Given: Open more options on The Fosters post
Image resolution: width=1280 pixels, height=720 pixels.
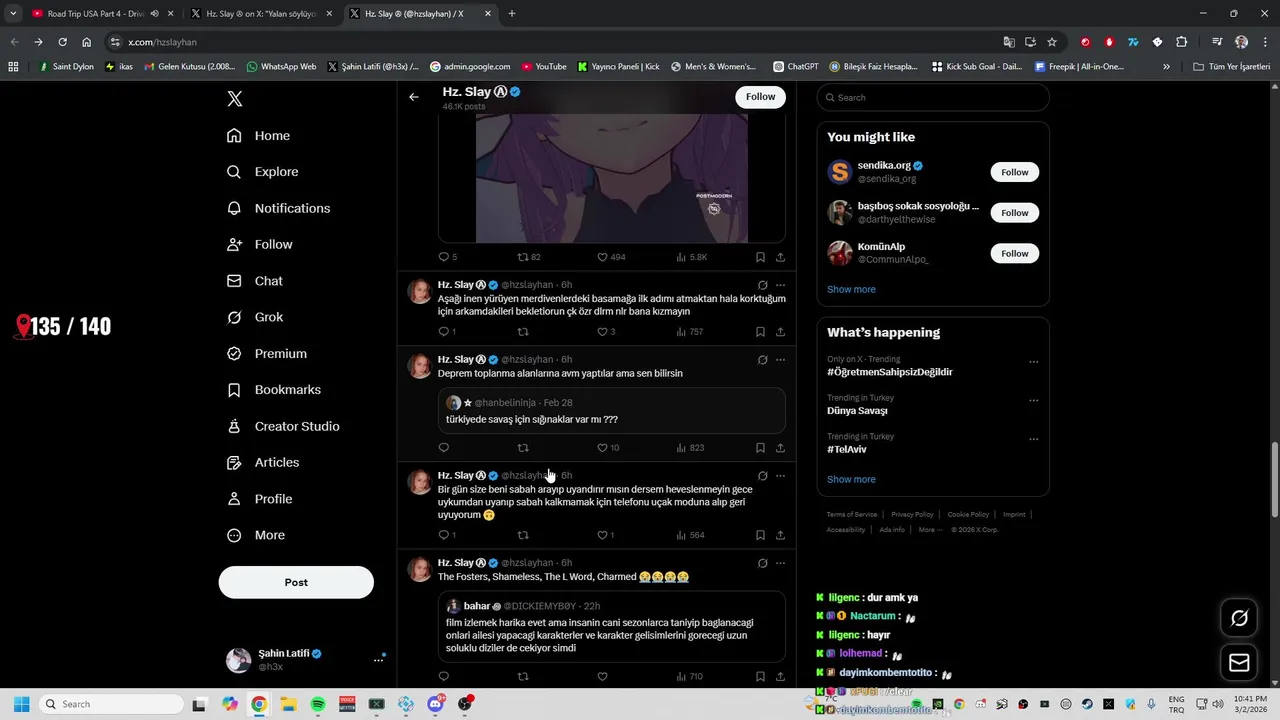Looking at the screenshot, I should click(x=780, y=563).
